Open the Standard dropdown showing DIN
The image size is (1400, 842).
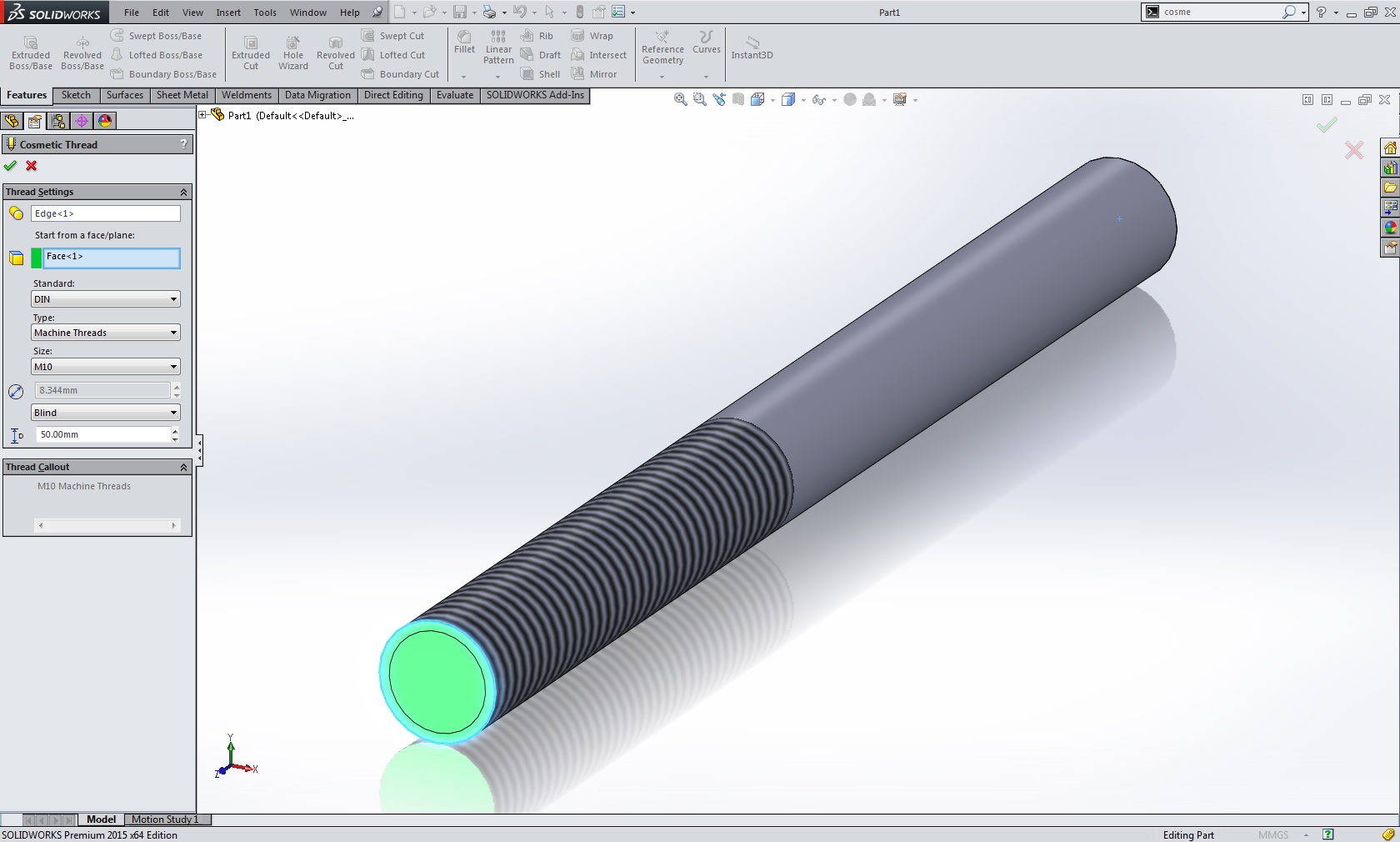105,299
